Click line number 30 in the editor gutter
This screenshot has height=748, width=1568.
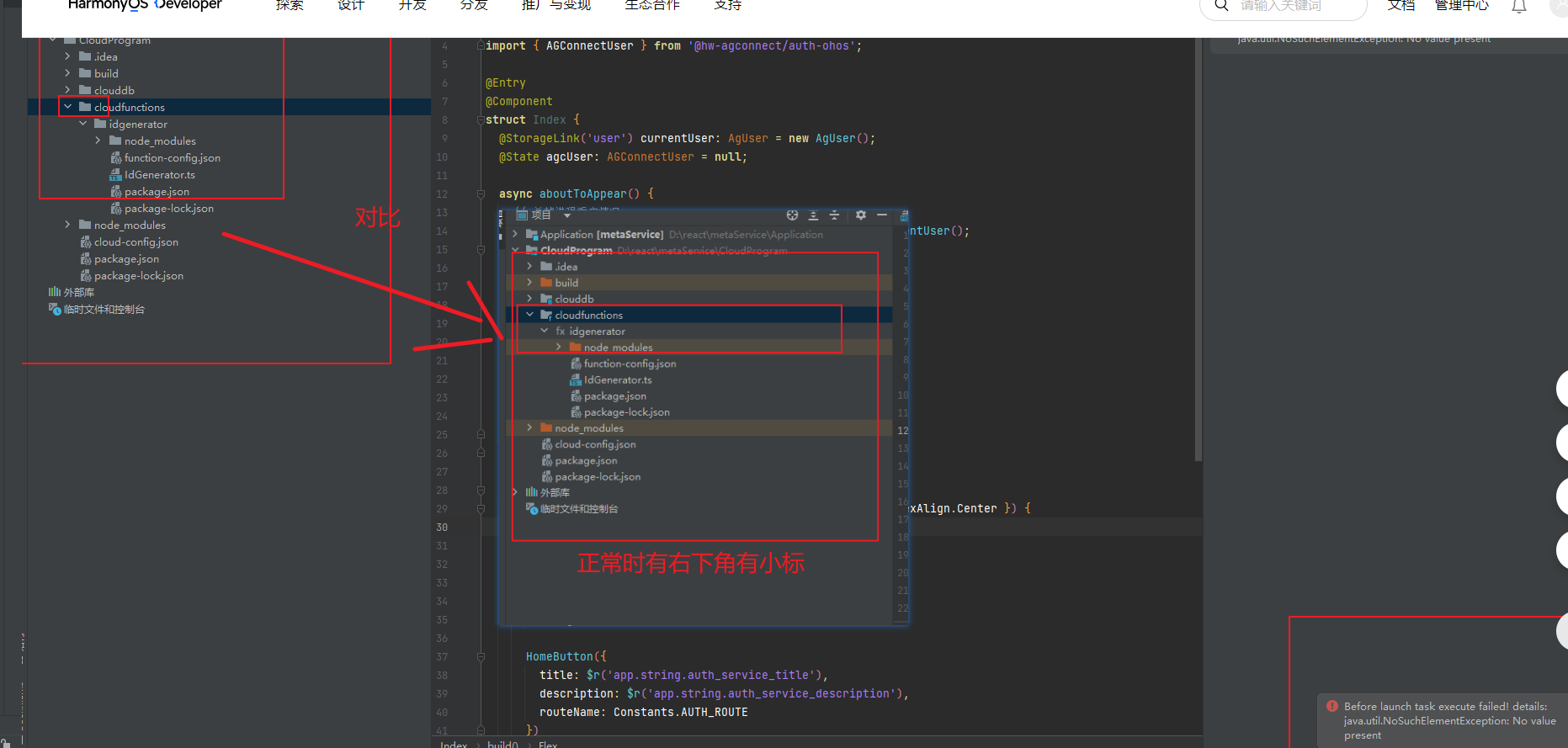(442, 528)
